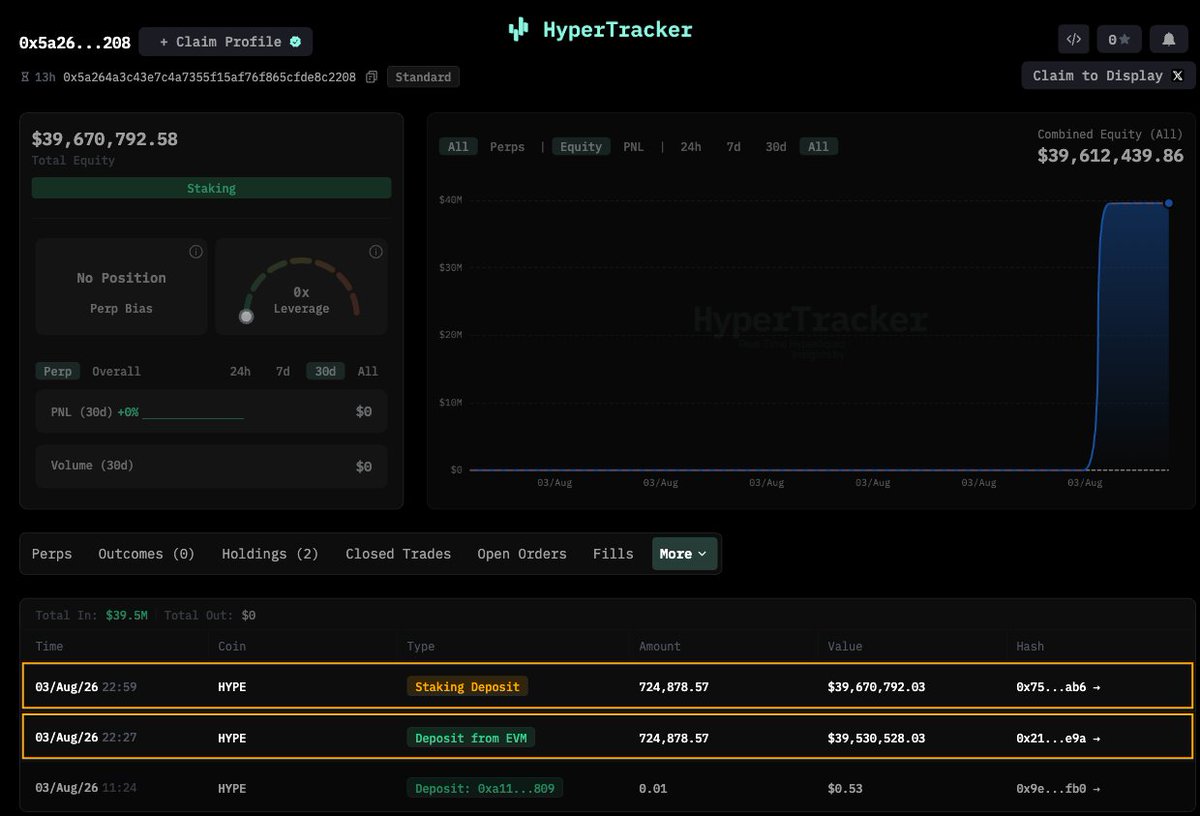Click the full wallet address 0x5a264a3c...2208
The height and width of the screenshot is (816, 1200).
point(209,77)
